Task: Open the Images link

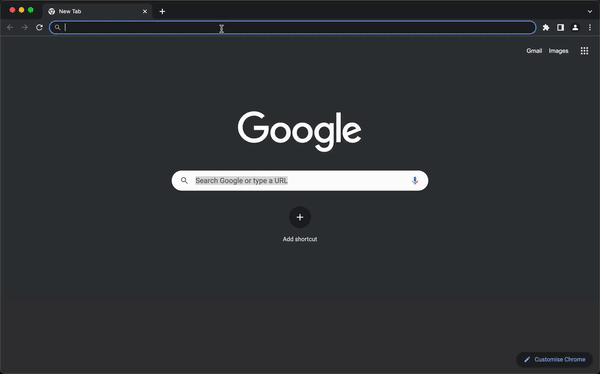Action: pyautogui.click(x=558, y=51)
